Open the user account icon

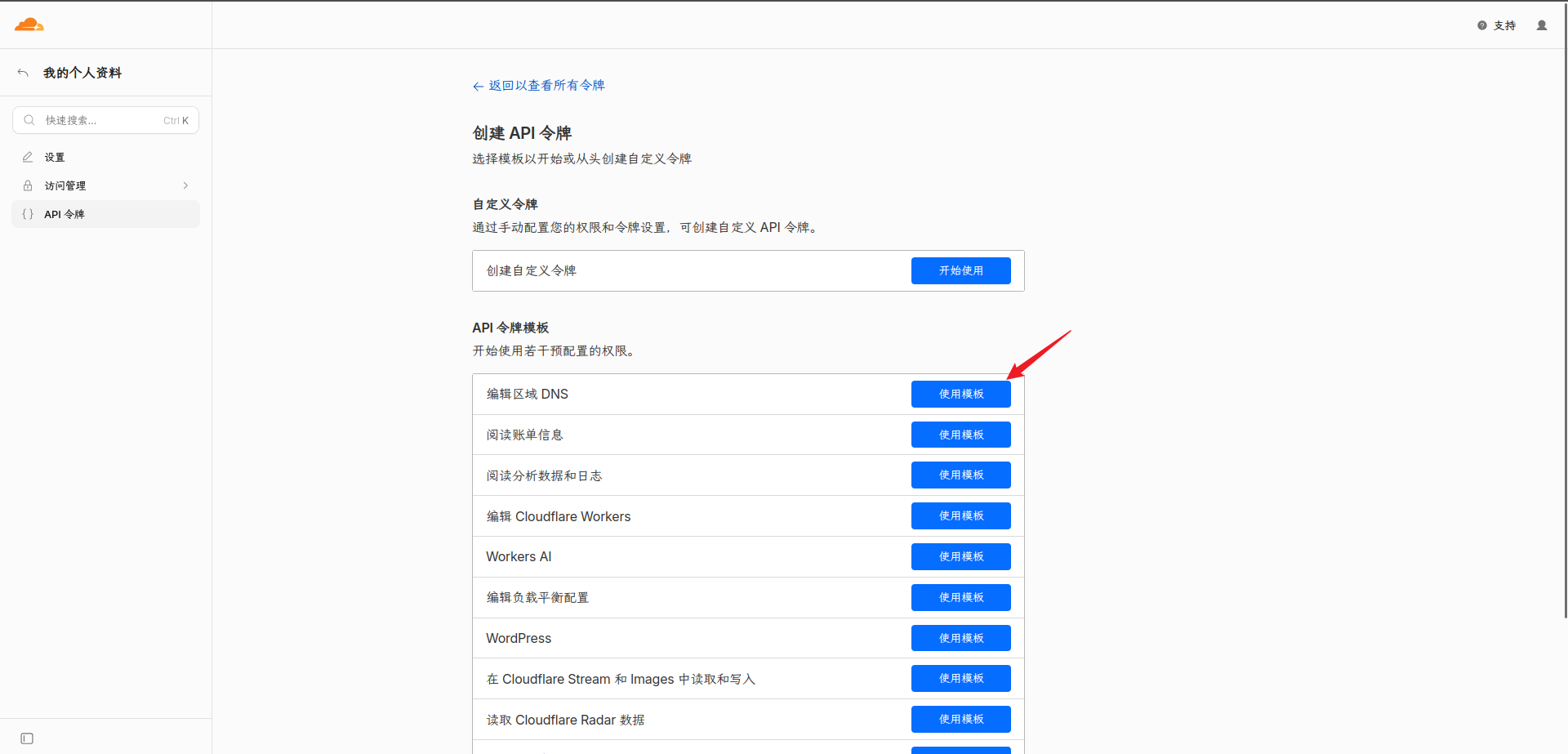(1542, 25)
